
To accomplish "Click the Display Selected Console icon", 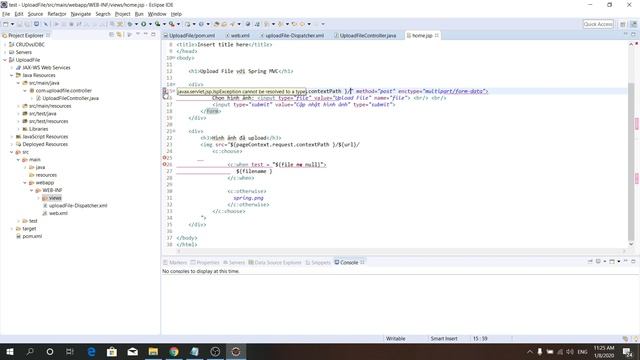I will coord(598,262).
